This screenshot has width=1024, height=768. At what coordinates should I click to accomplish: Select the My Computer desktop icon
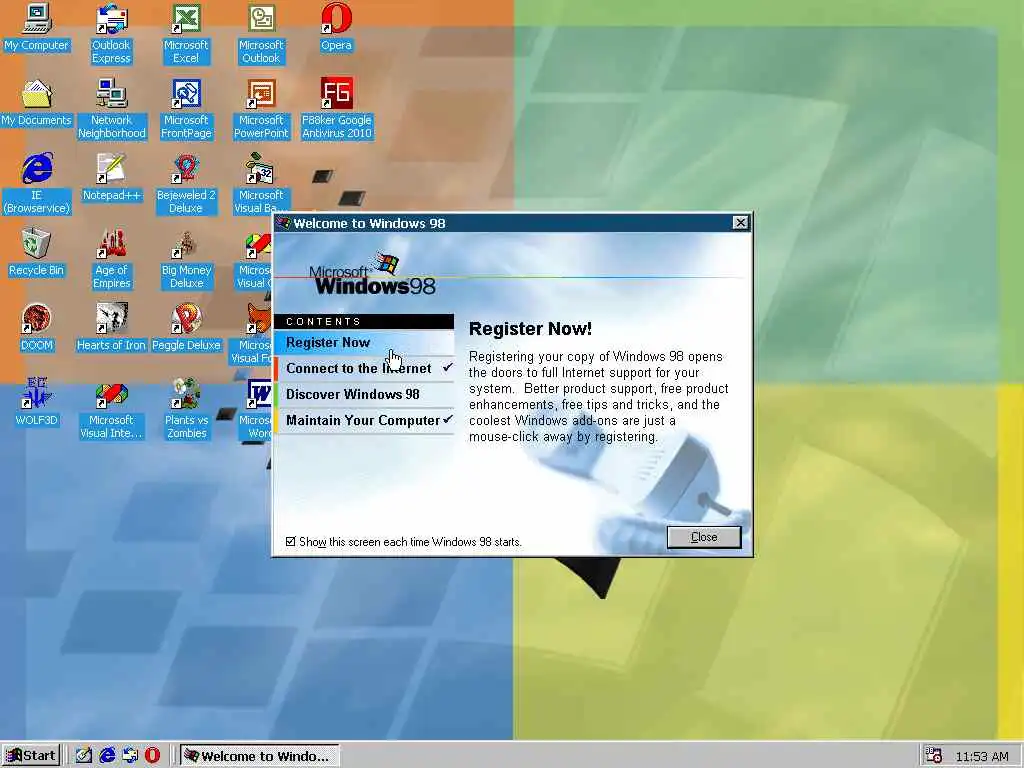click(37, 27)
